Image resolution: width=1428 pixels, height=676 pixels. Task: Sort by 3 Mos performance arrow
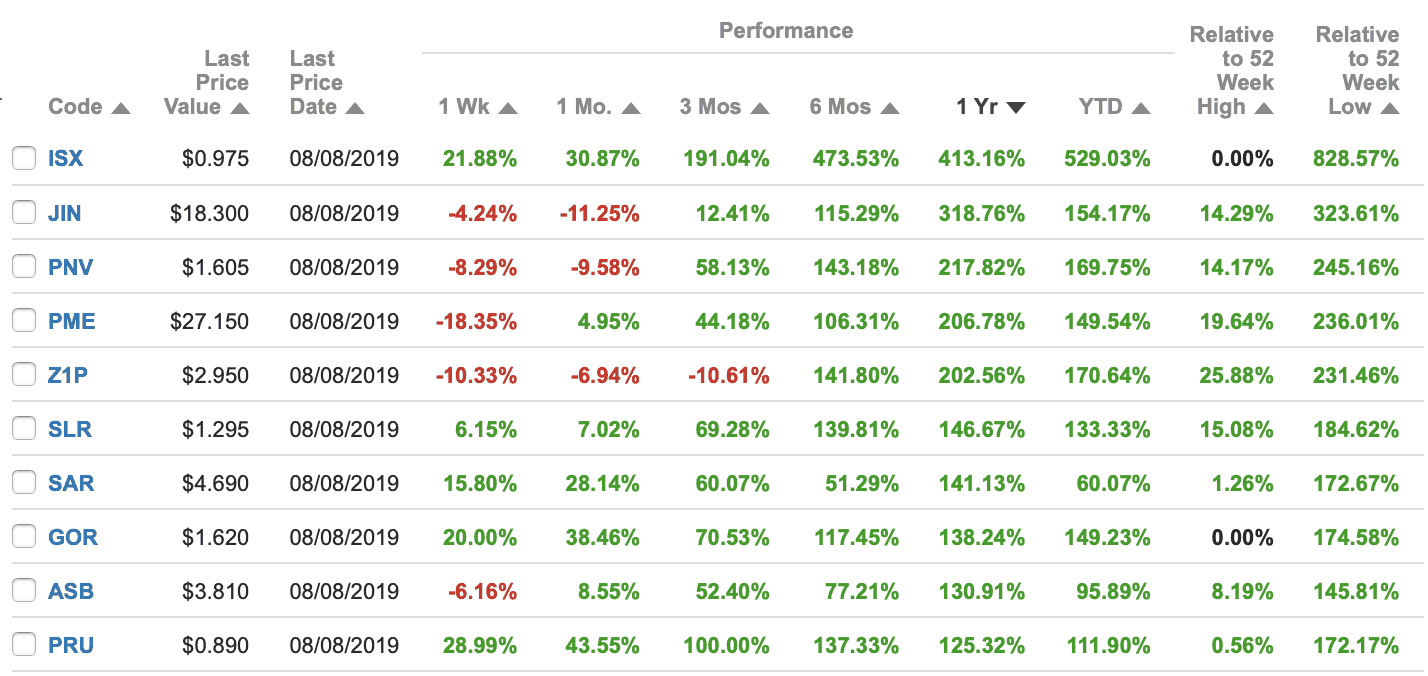760,108
